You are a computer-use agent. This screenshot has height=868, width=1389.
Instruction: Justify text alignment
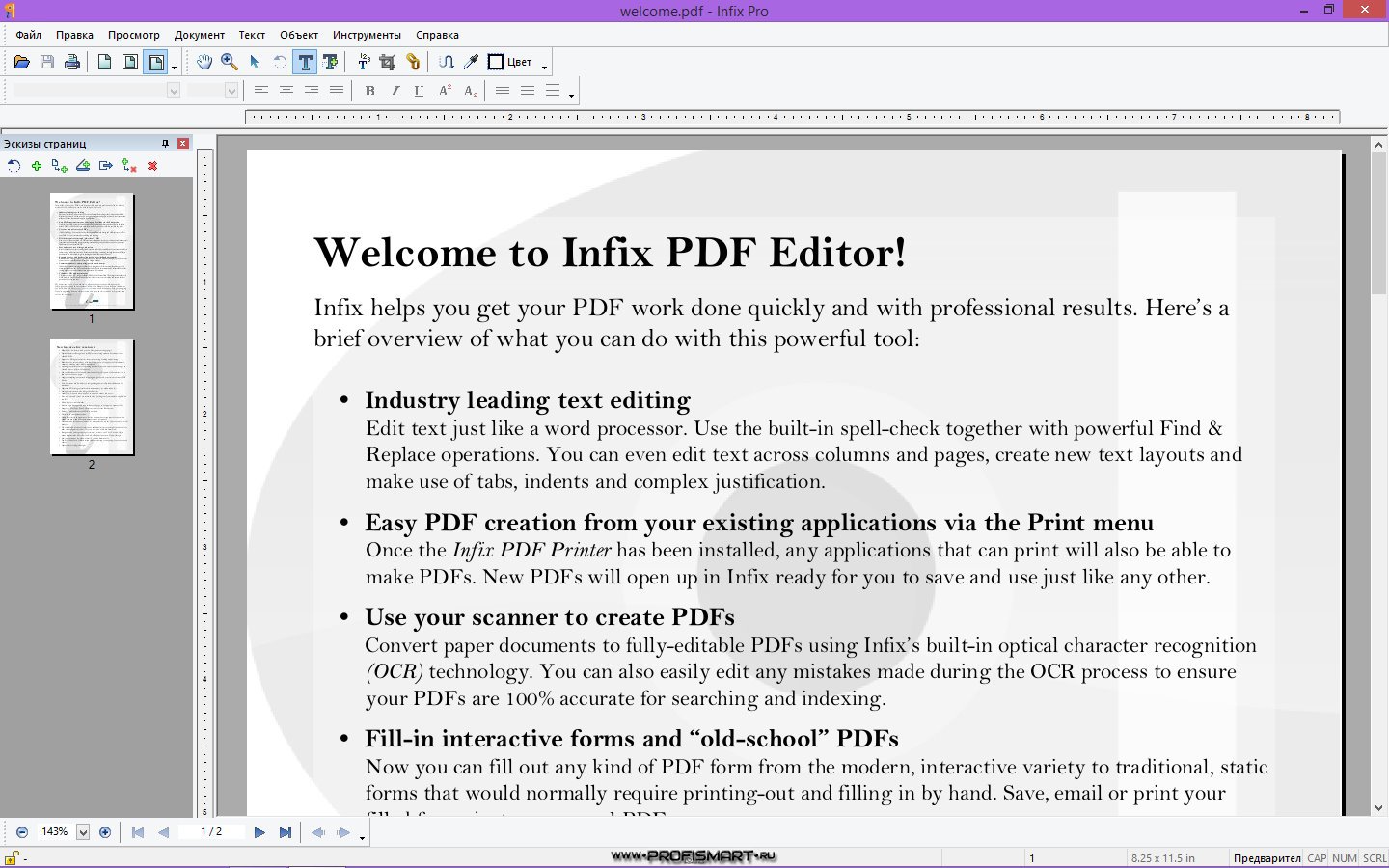click(337, 91)
